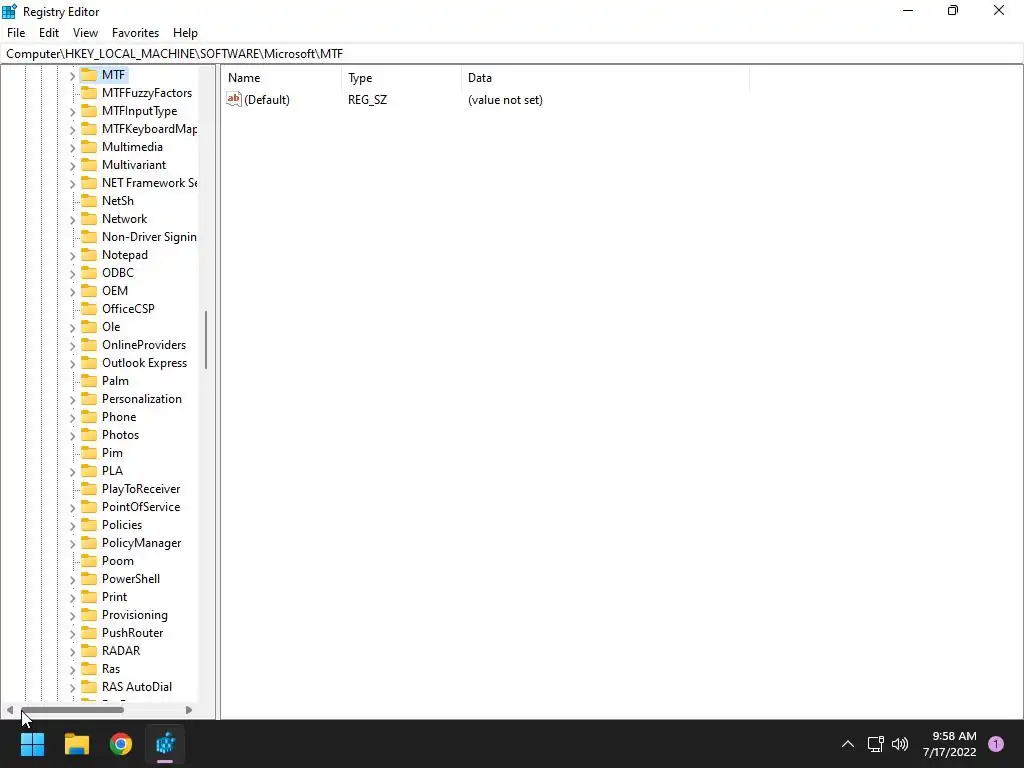Select the Personalization key
This screenshot has width=1024, height=768.
tap(142, 399)
